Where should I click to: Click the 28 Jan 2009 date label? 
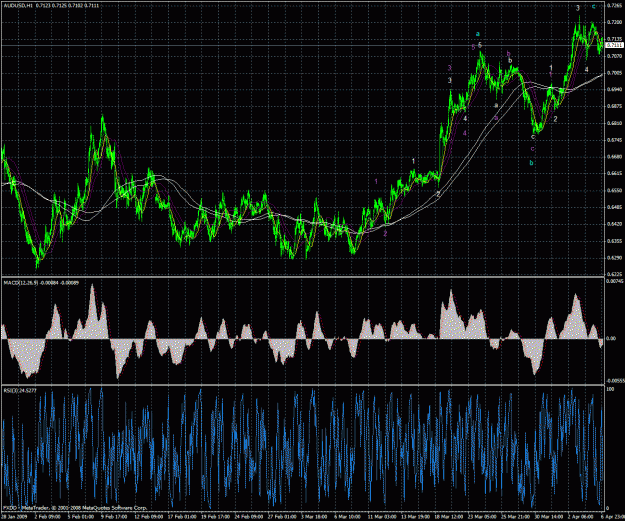click(12, 517)
